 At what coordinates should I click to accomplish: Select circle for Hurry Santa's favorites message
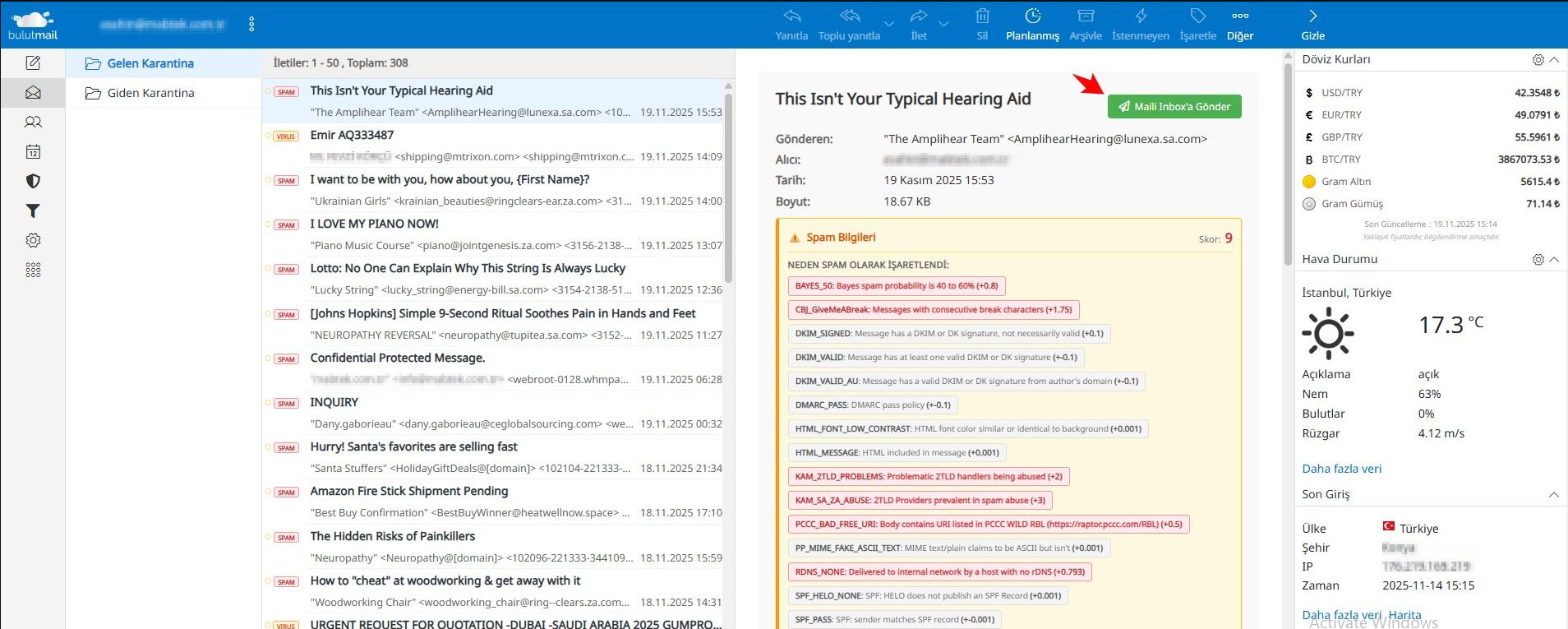268,446
